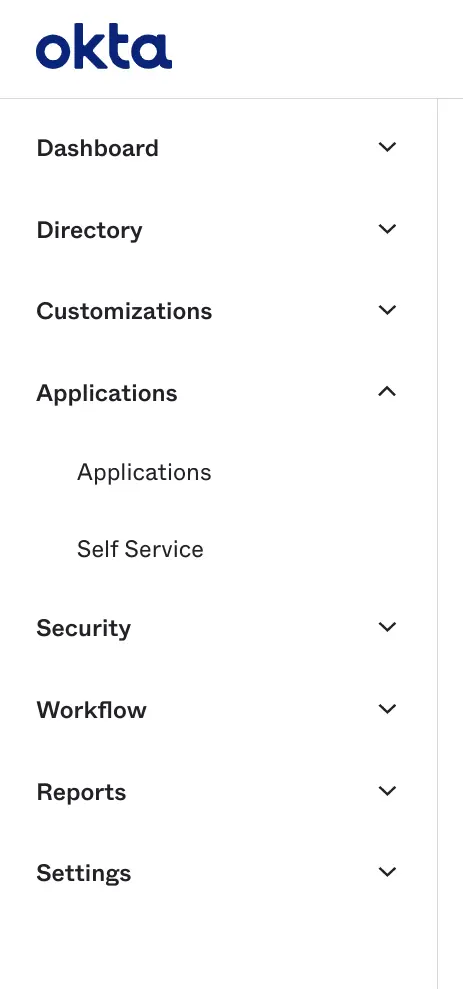Open the Self Service sub-item
The width and height of the screenshot is (463, 989).
140,549
